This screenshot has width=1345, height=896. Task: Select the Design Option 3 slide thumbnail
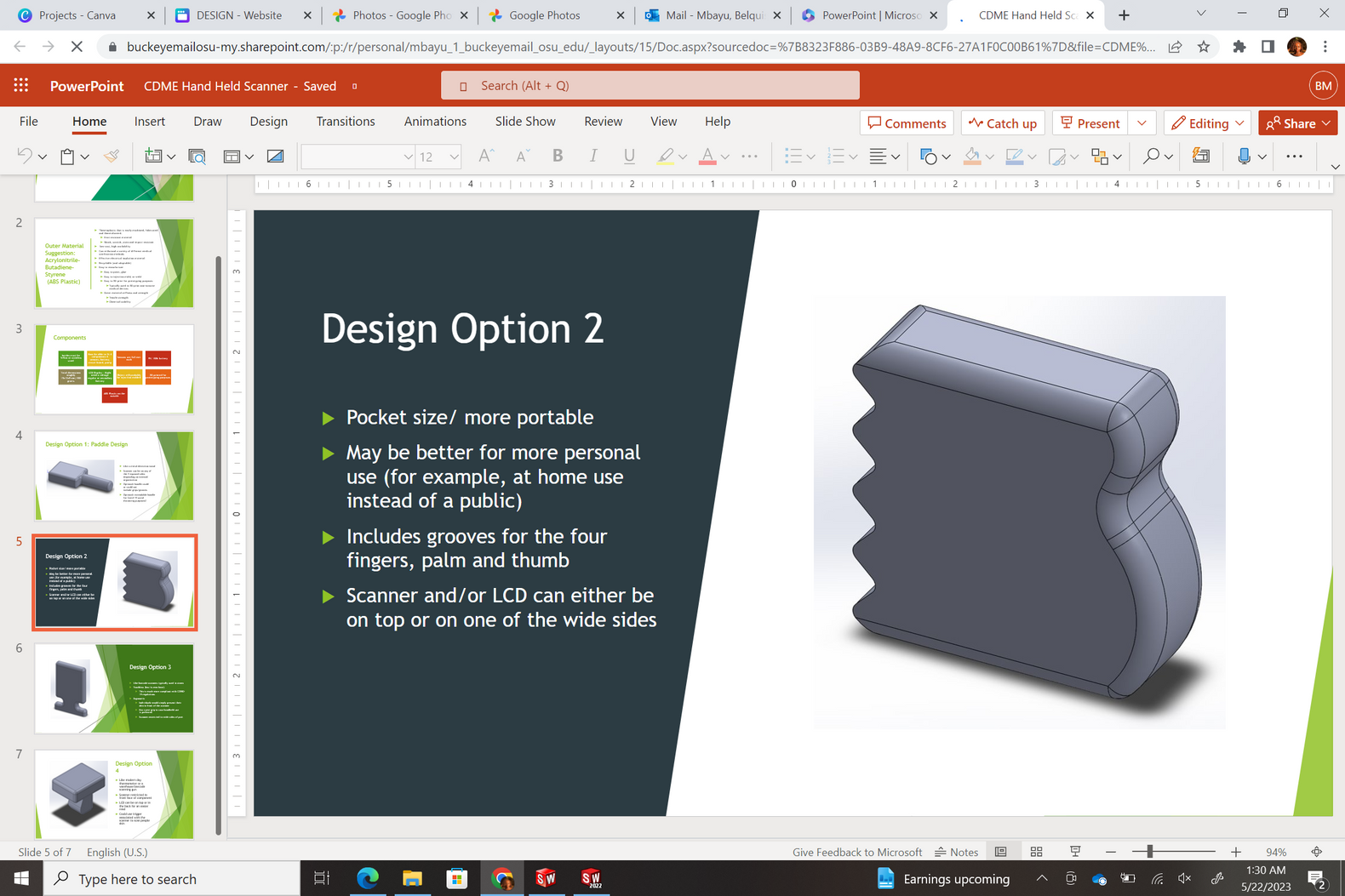pyautogui.click(x=114, y=688)
